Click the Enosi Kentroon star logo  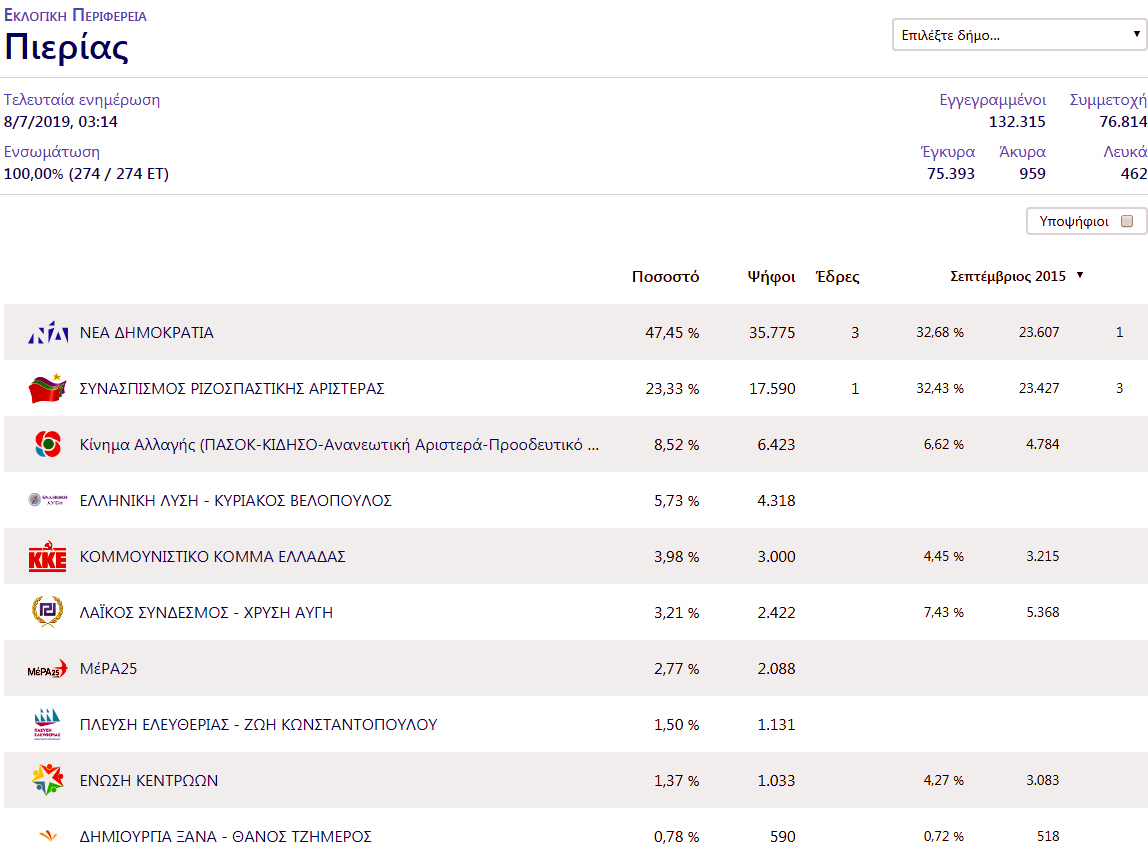pos(48,780)
